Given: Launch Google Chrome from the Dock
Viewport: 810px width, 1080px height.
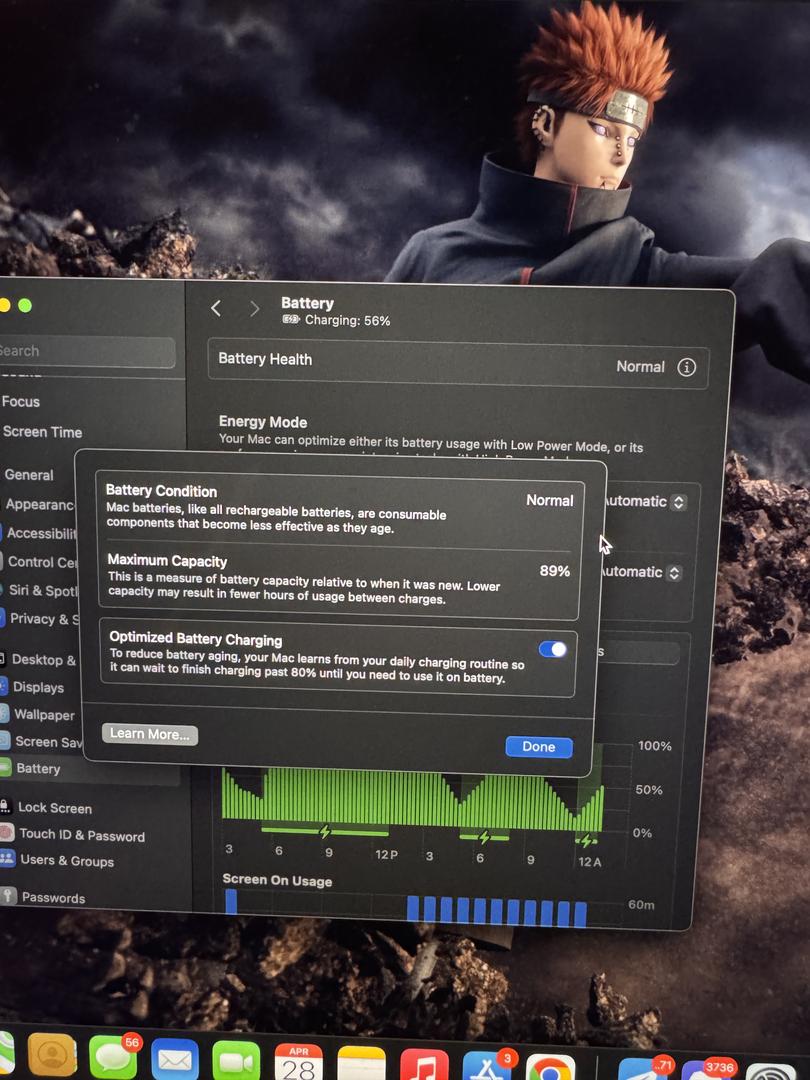Looking at the screenshot, I should pos(550,1066).
